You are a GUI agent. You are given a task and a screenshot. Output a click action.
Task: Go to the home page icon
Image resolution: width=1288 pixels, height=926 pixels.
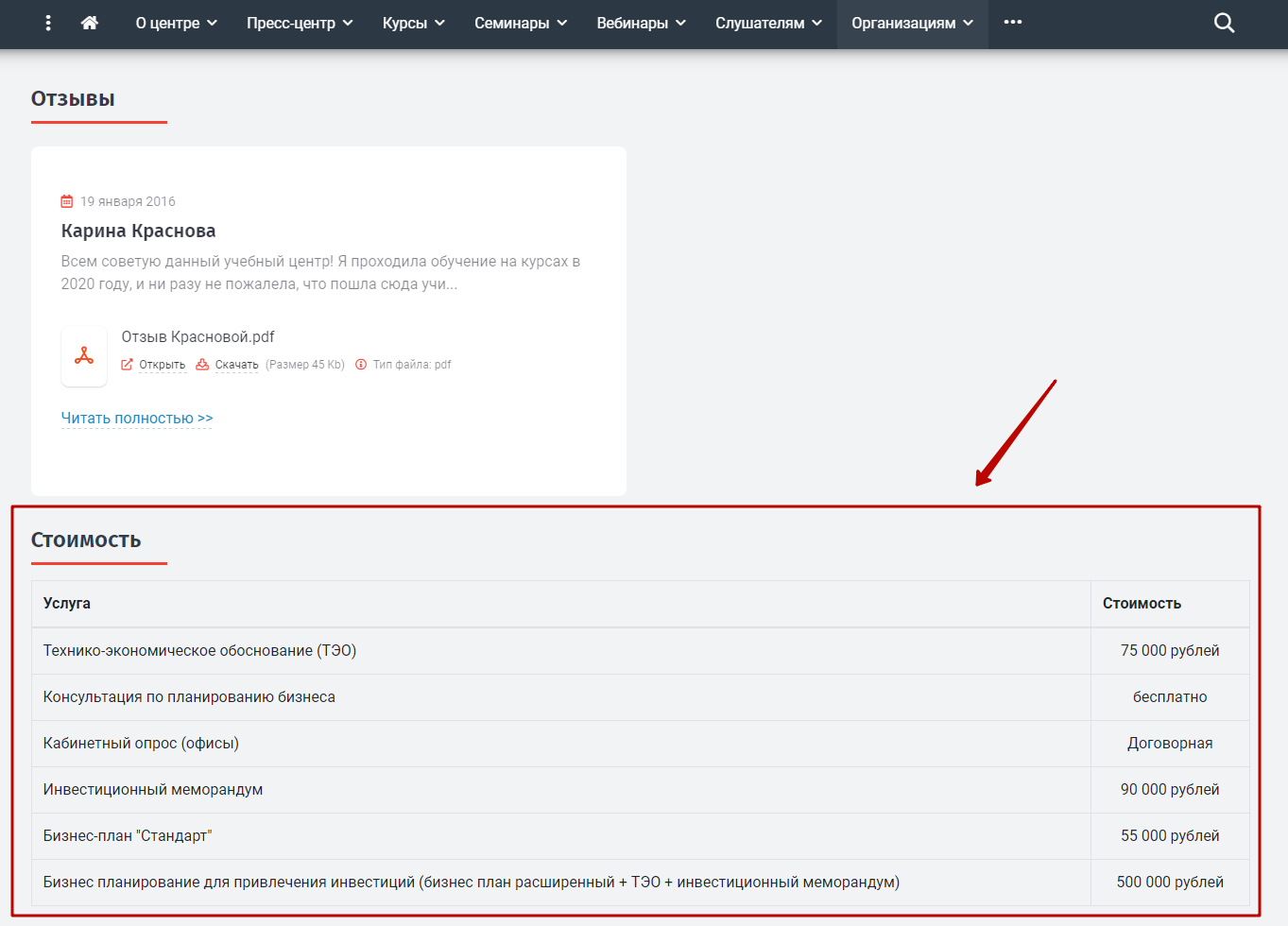coord(90,23)
